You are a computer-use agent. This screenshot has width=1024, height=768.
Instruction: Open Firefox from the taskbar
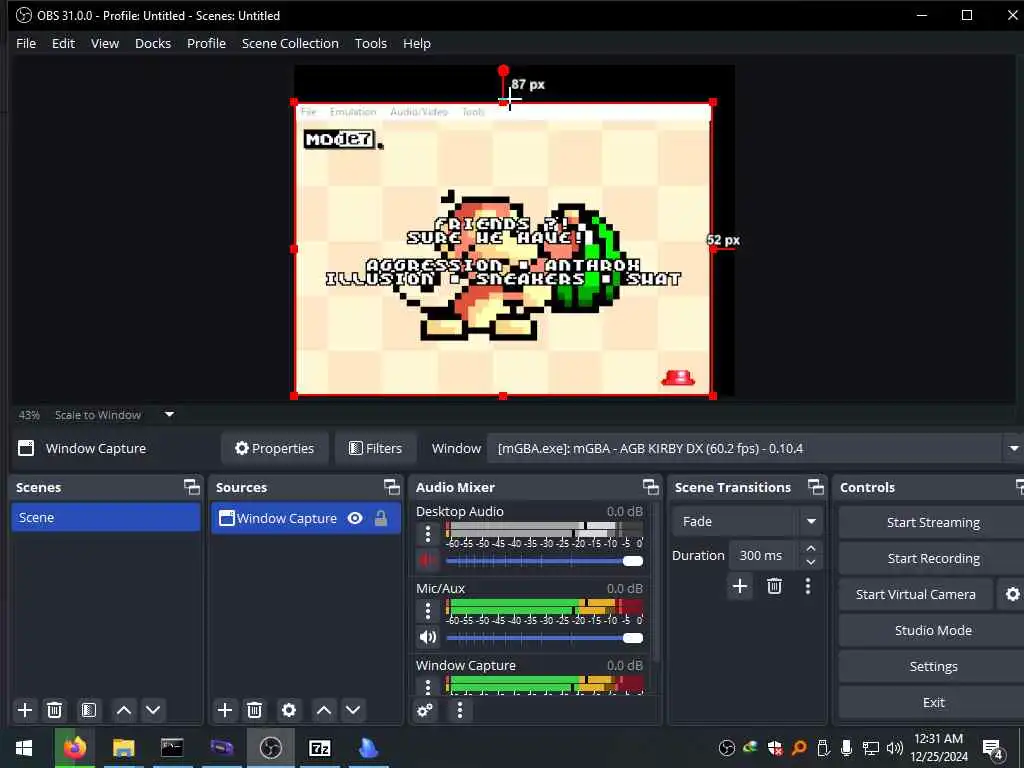pos(74,748)
